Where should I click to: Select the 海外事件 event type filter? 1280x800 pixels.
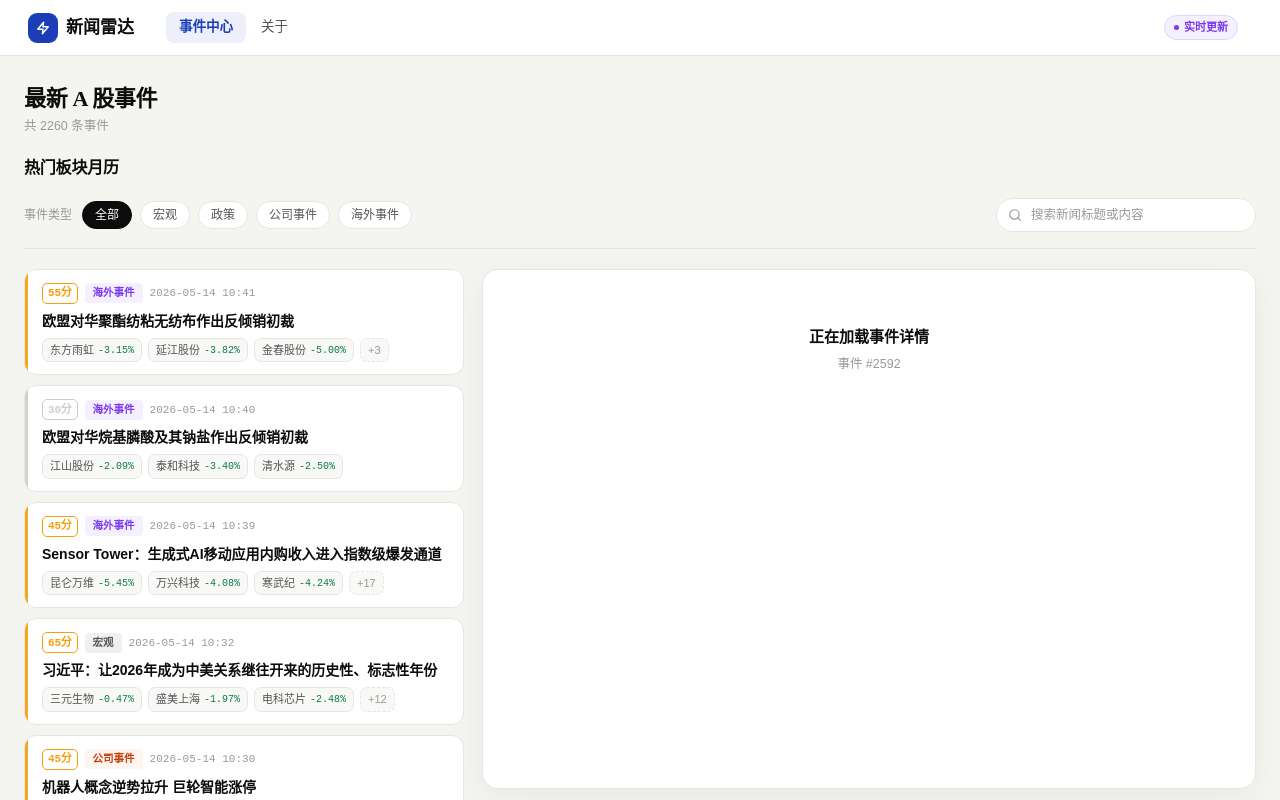pyautogui.click(x=375, y=215)
